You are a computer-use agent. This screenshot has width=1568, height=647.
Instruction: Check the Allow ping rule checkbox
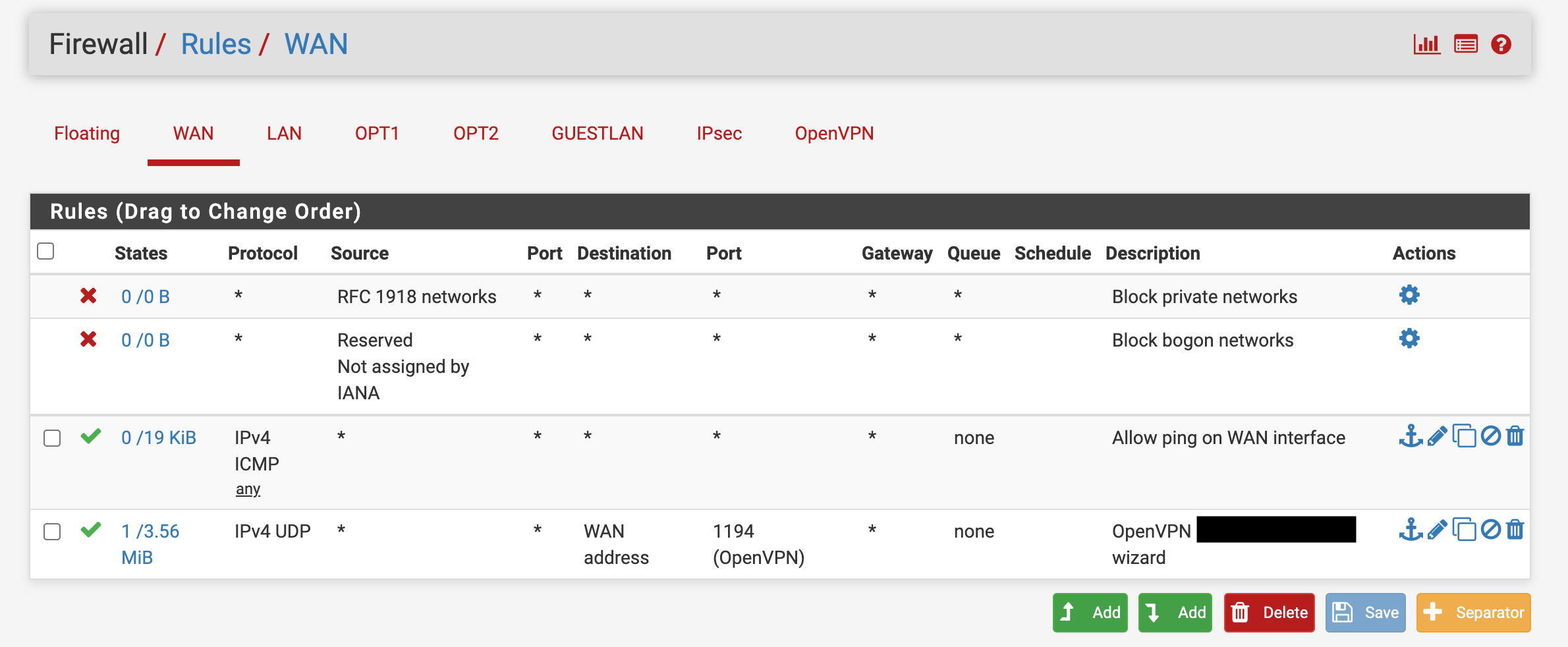pyautogui.click(x=52, y=438)
